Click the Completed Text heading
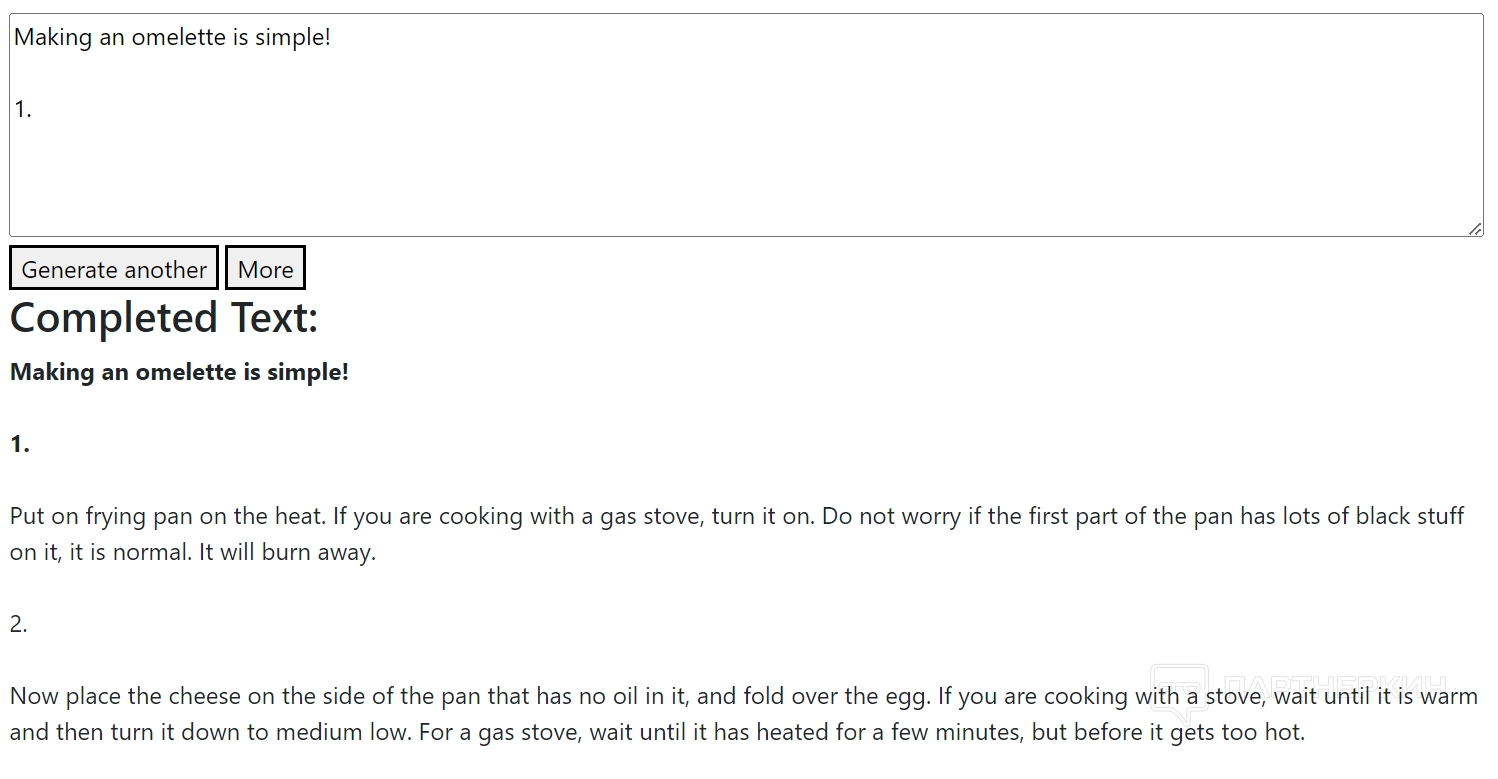The width and height of the screenshot is (1498, 779). coord(164,318)
